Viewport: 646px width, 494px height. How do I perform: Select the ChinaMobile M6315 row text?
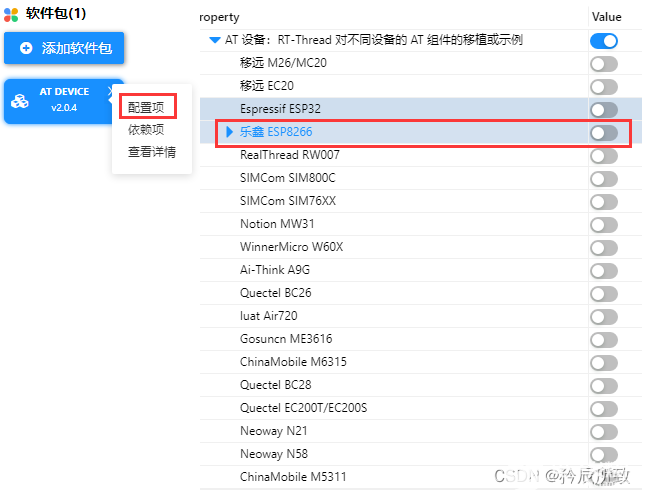pyautogui.click(x=293, y=362)
